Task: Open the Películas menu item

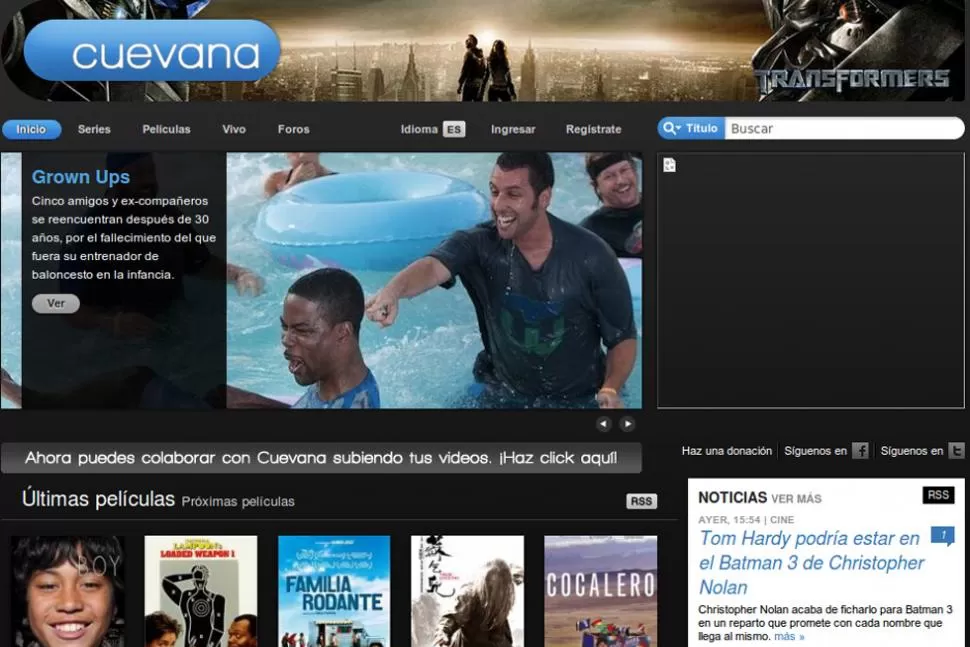Action: [x=166, y=129]
